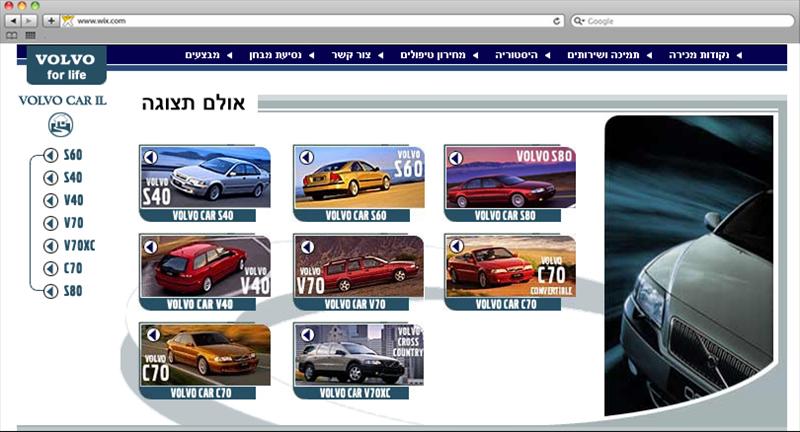The width and height of the screenshot is (800, 432).
Task: Click the arrow icon next to C70 in sidebar
Action: (x=51, y=268)
